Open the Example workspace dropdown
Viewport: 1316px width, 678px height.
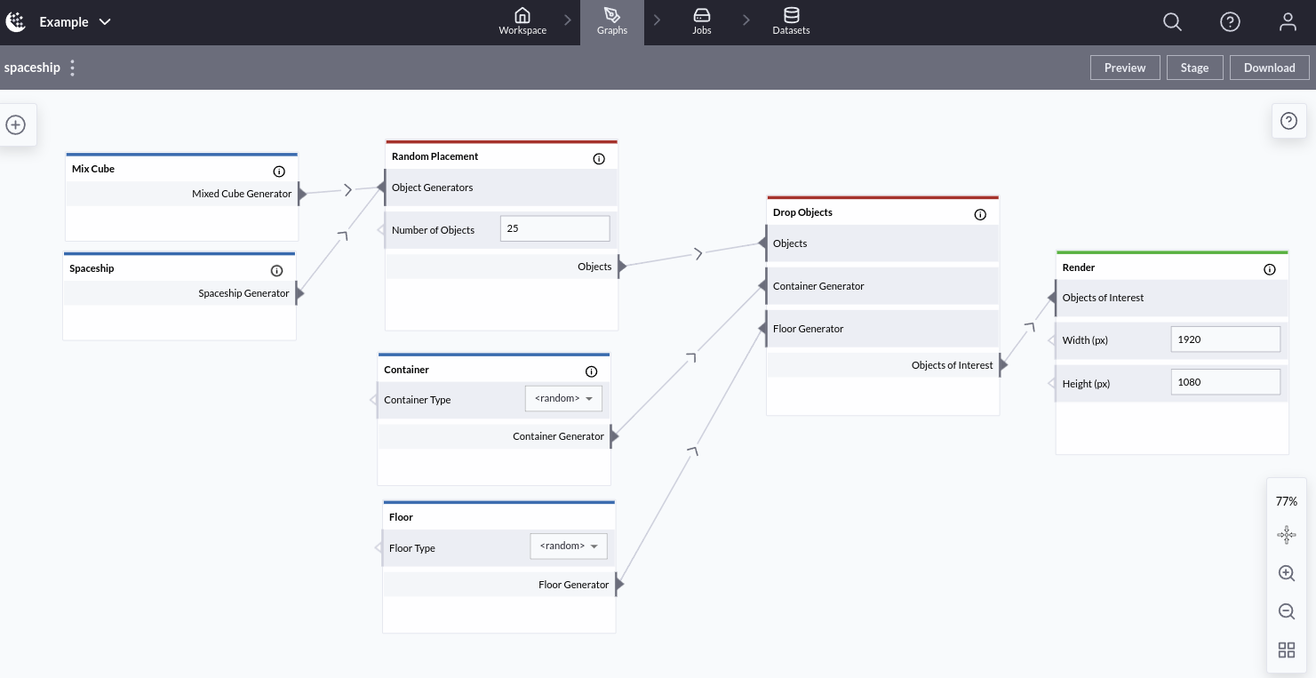(75, 22)
